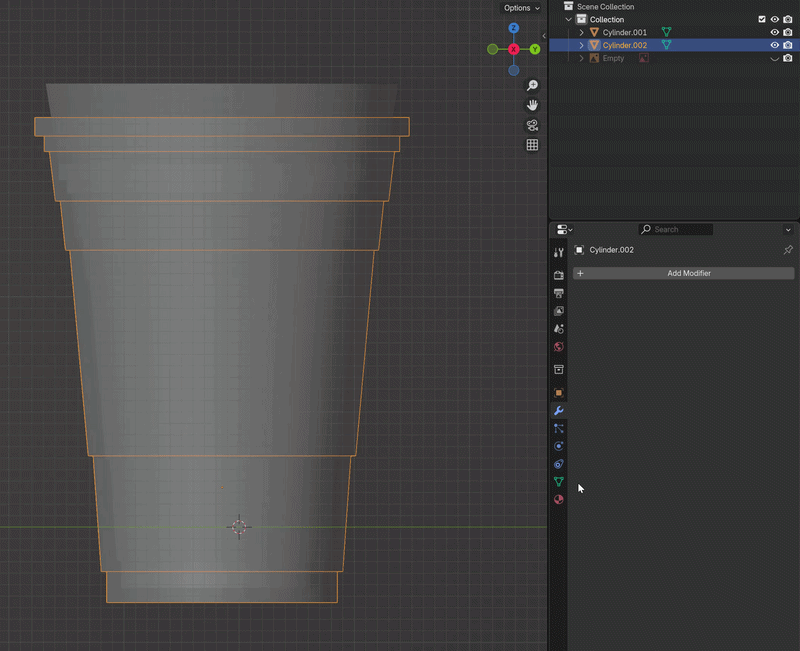Click the pan view hand icon
Screen dimensions: 800x651
pyautogui.click(x=532, y=105)
